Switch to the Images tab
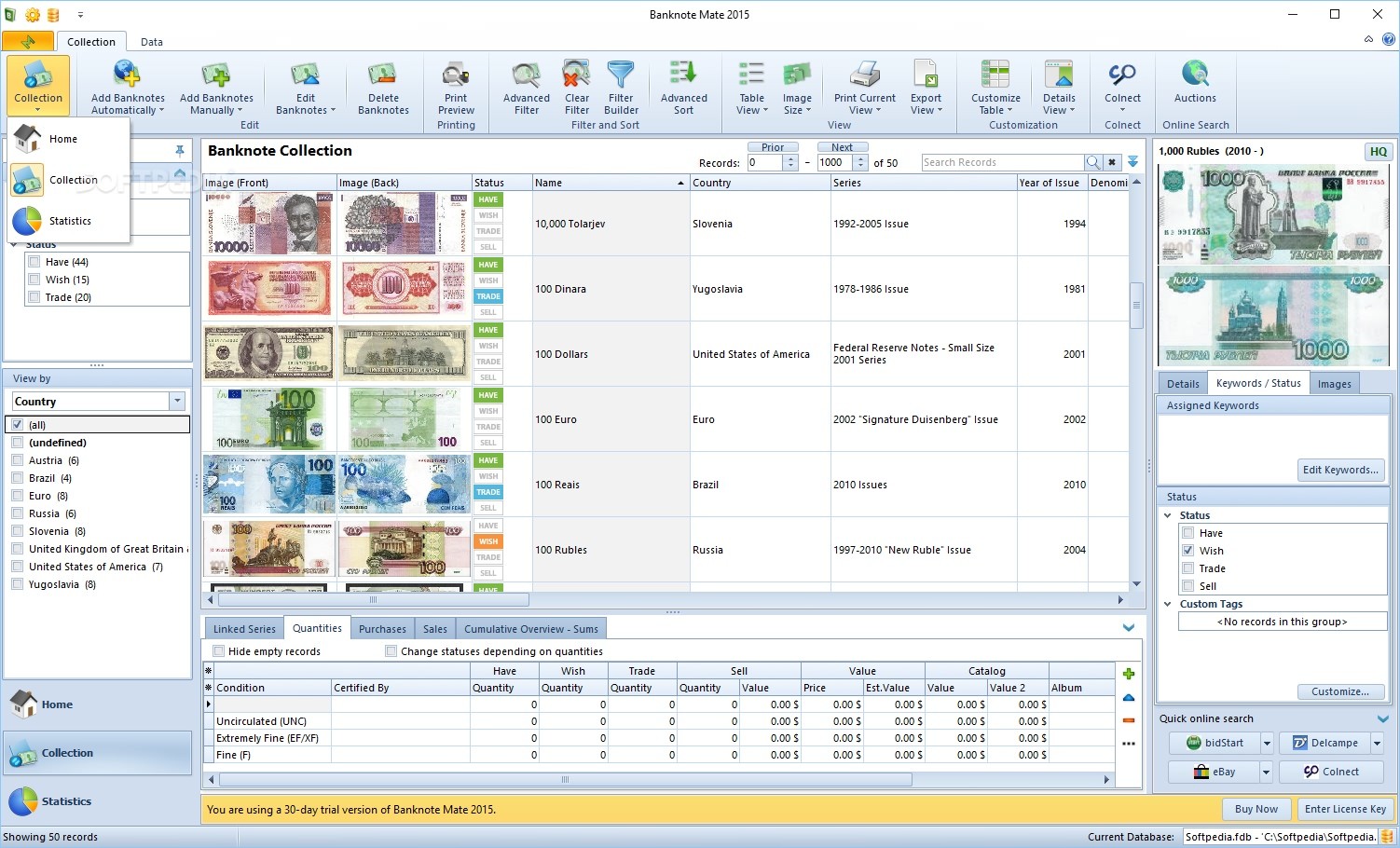The width and height of the screenshot is (1400, 848). [1334, 384]
